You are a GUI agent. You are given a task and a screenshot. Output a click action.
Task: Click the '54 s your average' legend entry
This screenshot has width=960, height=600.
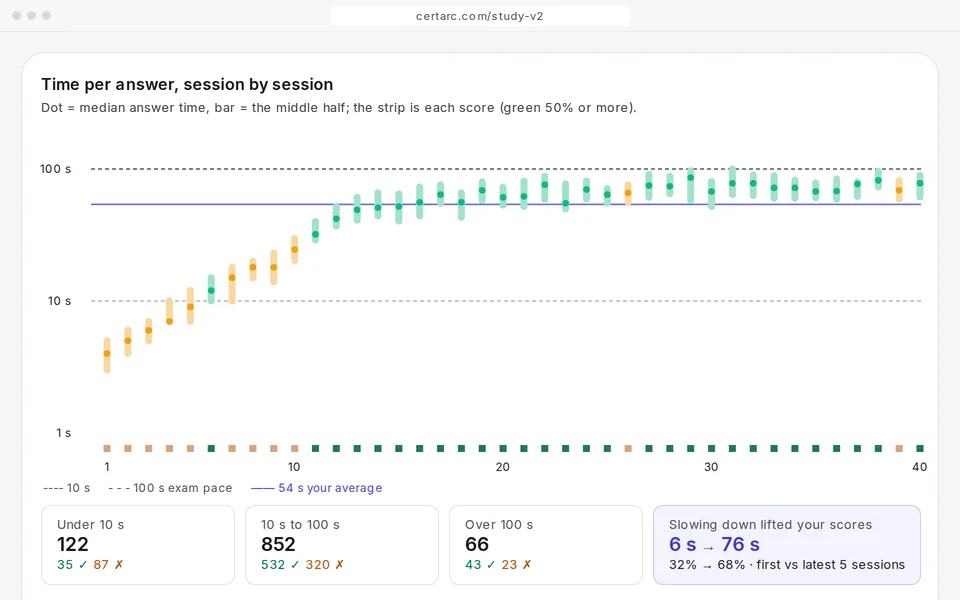click(317, 488)
